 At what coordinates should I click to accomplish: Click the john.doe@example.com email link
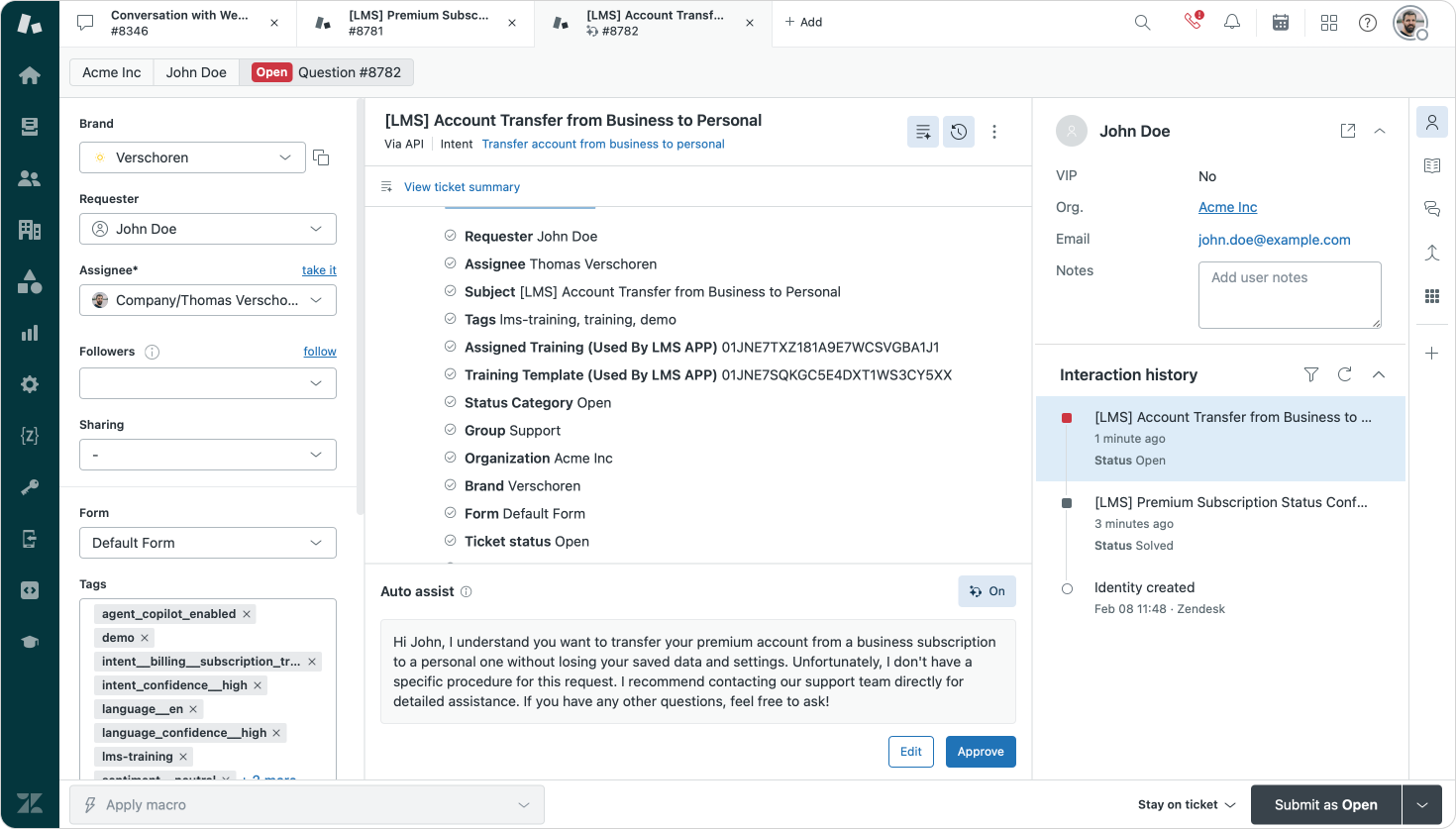click(1274, 240)
